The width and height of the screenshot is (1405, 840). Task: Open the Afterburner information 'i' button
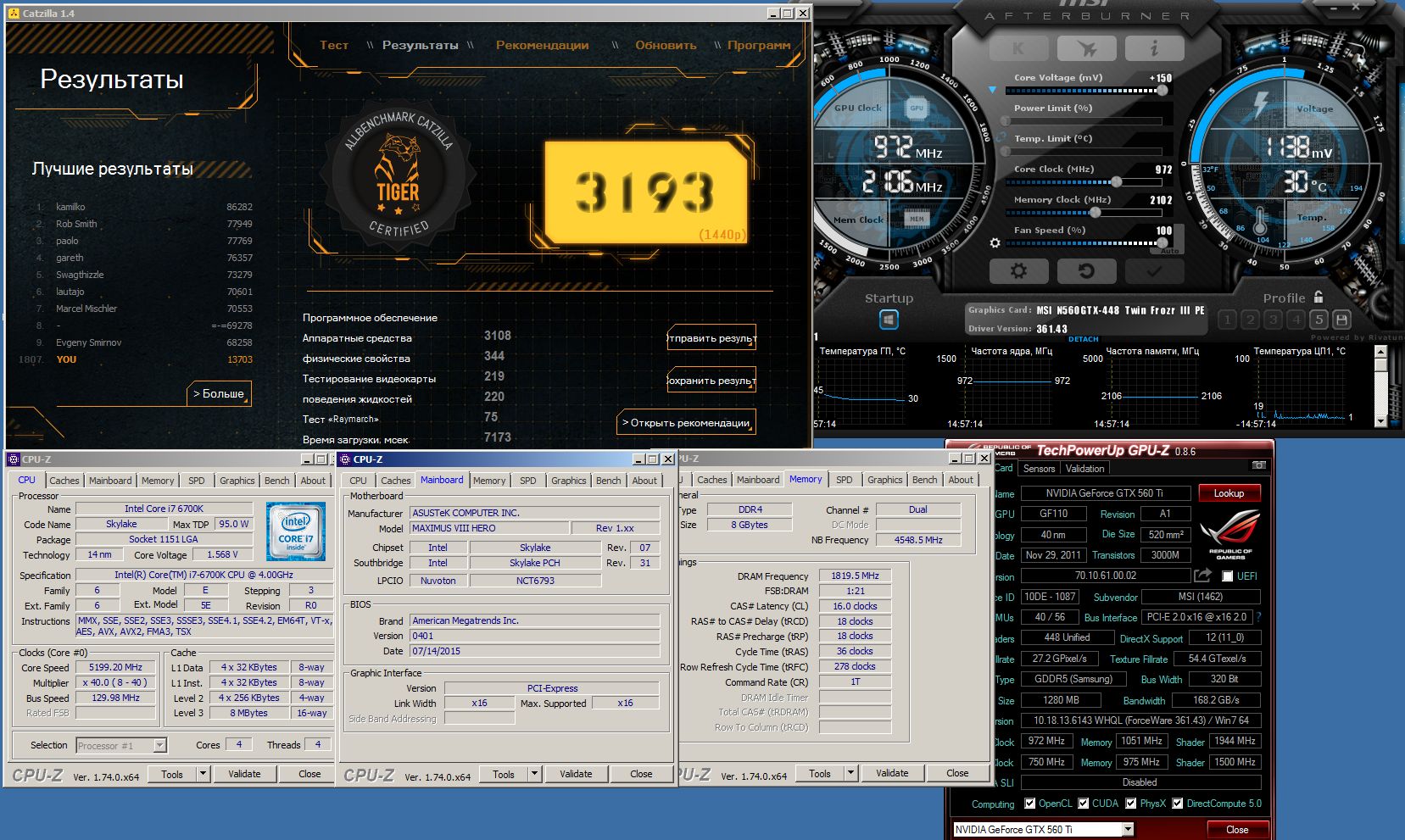click(x=1154, y=49)
